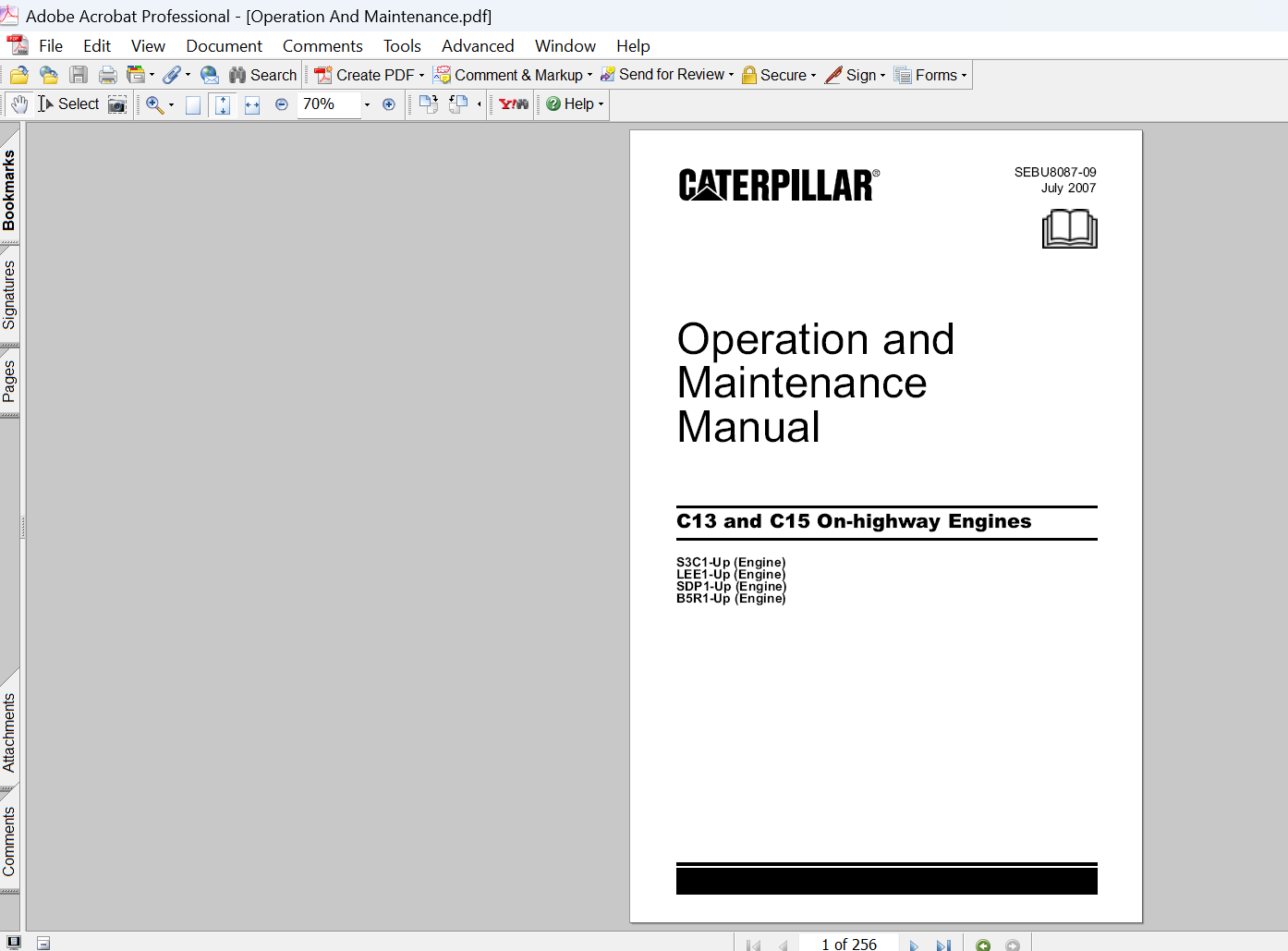Print the document using the printer icon
Image resolution: width=1288 pixels, height=951 pixels.
click(x=108, y=75)
